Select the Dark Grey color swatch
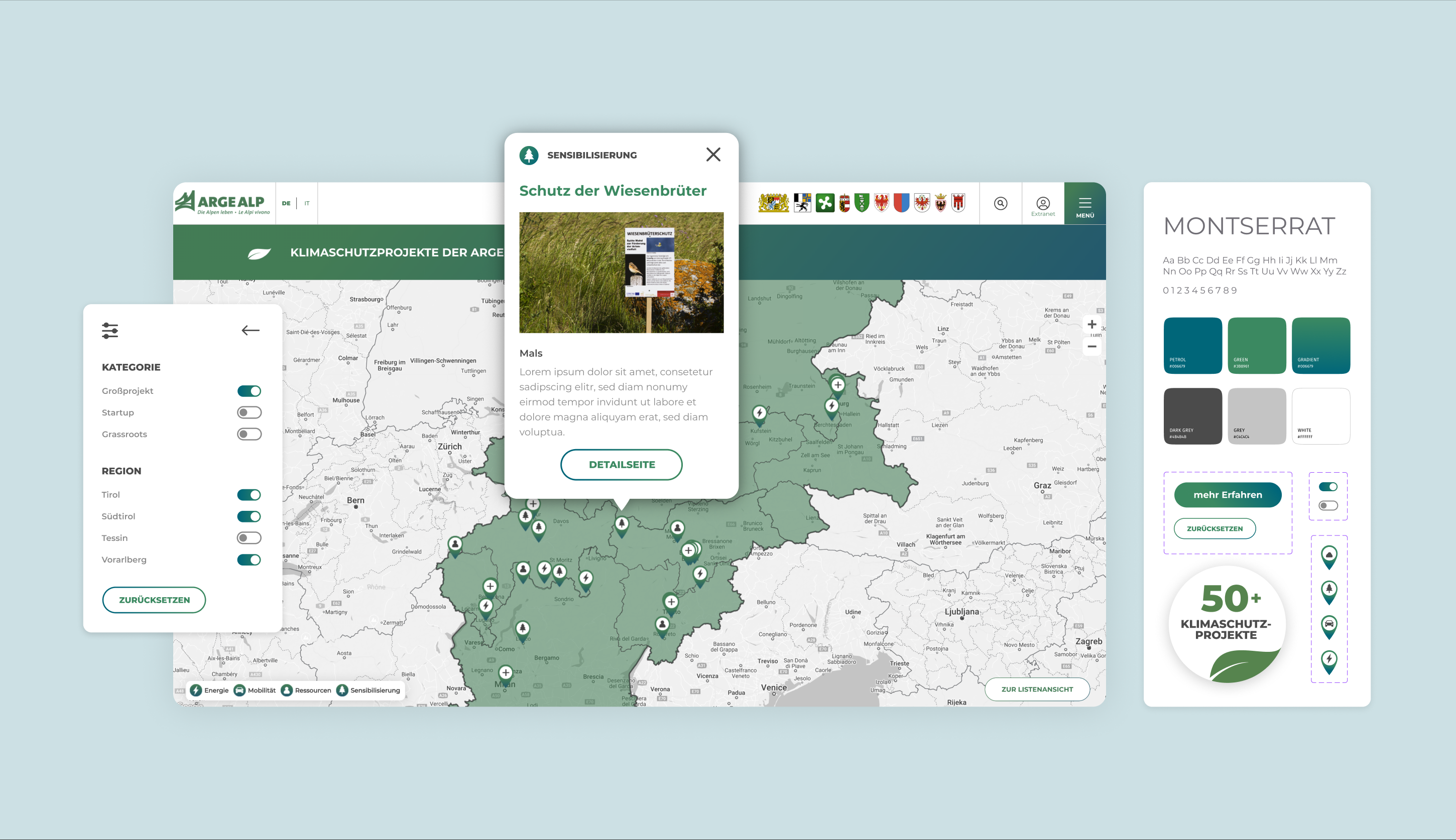Image resolution: width=1456 pixels, height=840 pixels. coord(1193,416)
